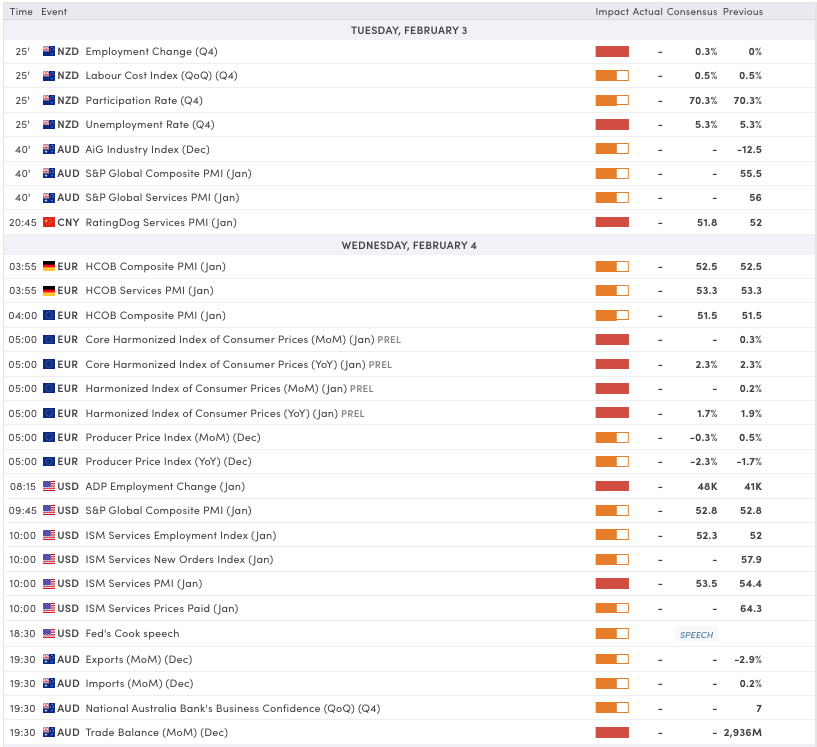
Task: Click the 0.3% consensus for Employment Change (Q4)
Action: pos(706,52)
